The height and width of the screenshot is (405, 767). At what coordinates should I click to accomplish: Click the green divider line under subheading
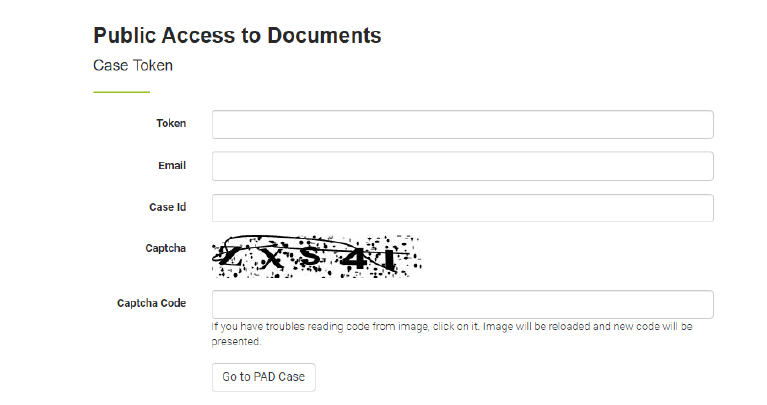pos(121,92)
